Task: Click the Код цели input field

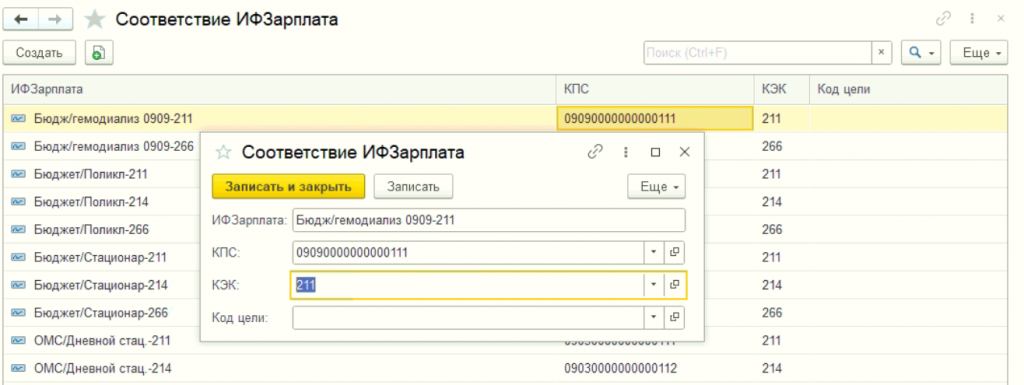Action: (468, 318)
